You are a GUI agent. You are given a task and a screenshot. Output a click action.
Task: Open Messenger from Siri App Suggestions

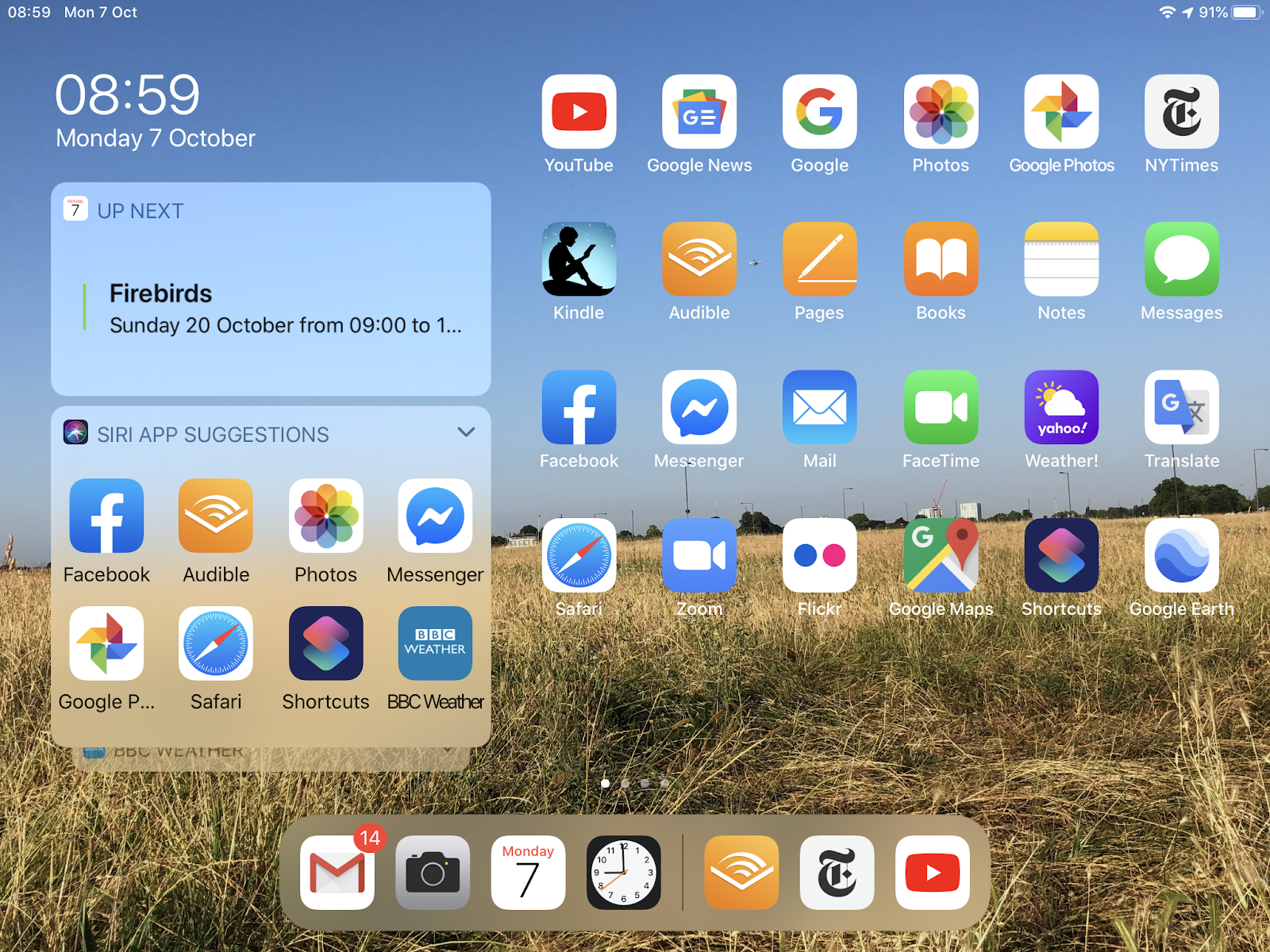435,516
